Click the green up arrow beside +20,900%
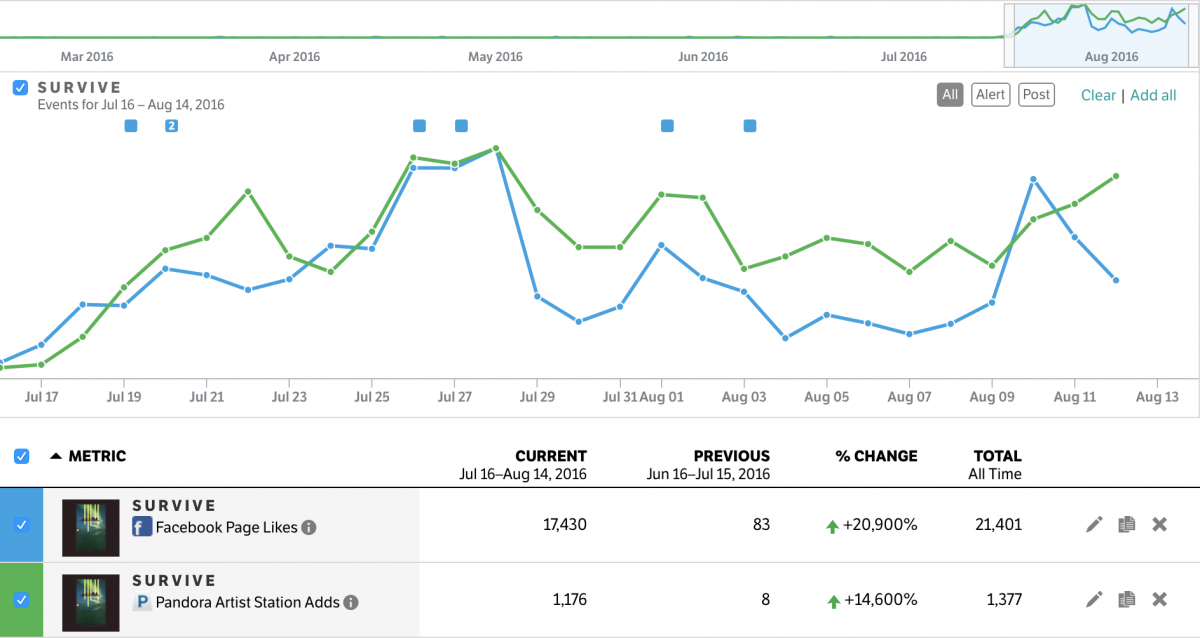The image size is (1200, 638). [x=832, y=526]
